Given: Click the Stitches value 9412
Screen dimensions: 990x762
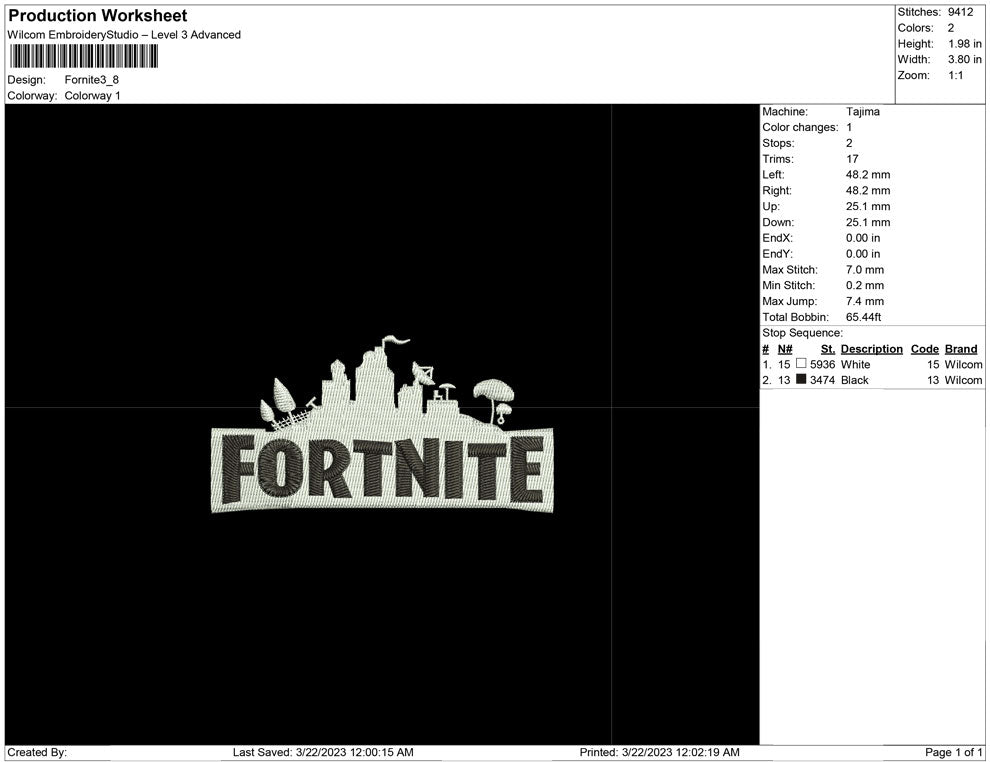Looking at the screenshot, I should 960,12.
